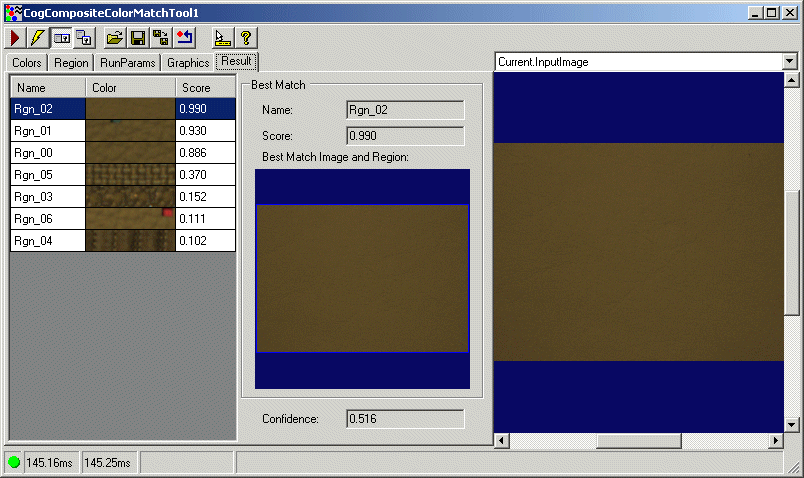Image resolution: width=804 pixels, height=478 pixels.
Task: Click the Rgn_01 color swatch
Action: click(130, 131)
